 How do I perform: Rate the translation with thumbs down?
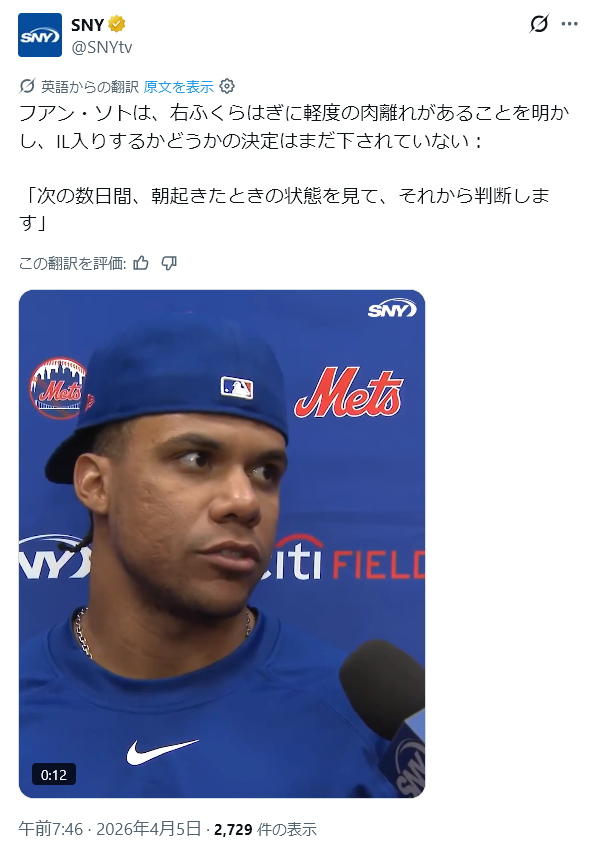169,264
